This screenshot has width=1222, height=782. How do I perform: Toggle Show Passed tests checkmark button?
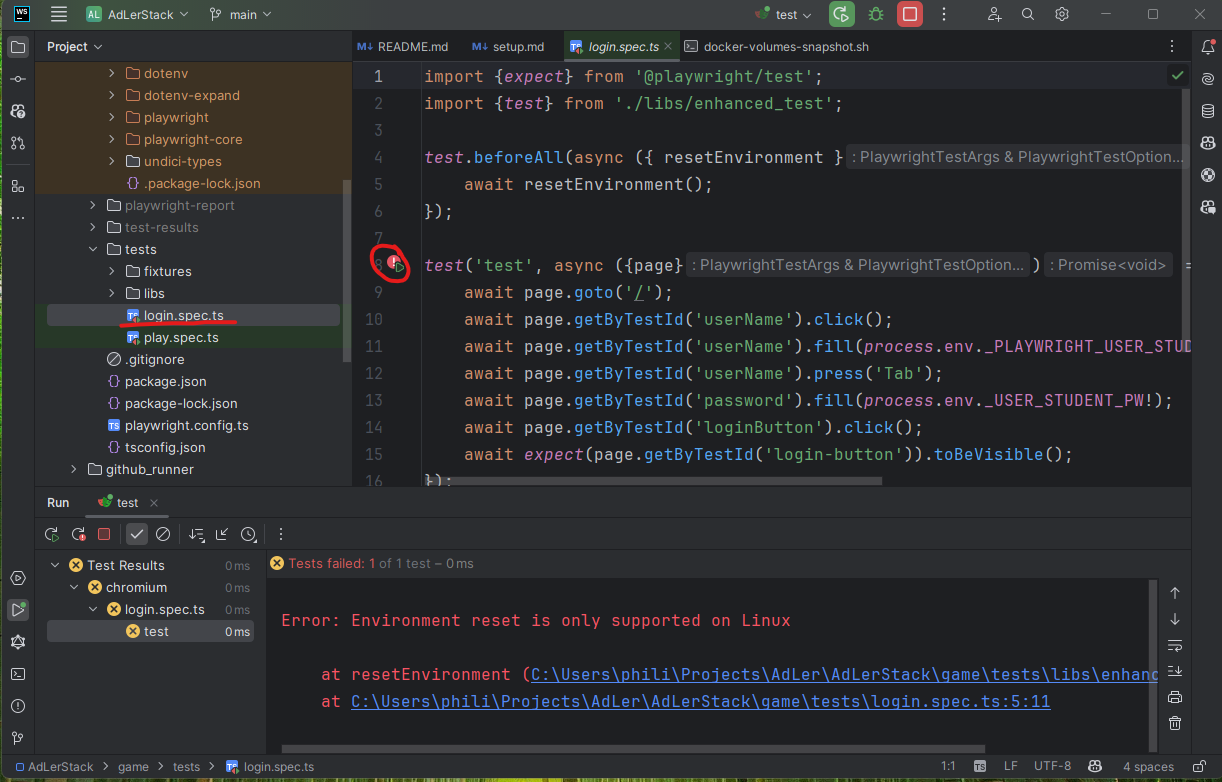(x=137, y=535)
